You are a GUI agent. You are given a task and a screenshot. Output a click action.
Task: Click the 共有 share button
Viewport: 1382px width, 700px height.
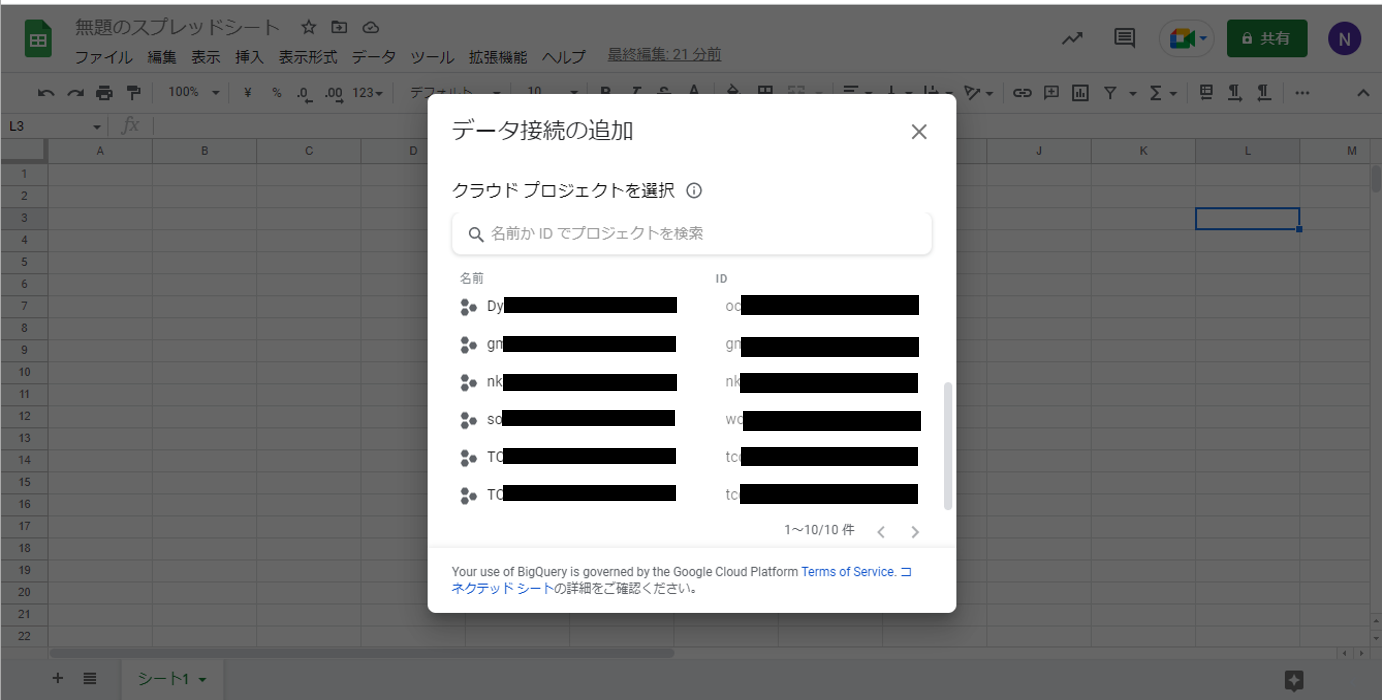coord(1266,39)
